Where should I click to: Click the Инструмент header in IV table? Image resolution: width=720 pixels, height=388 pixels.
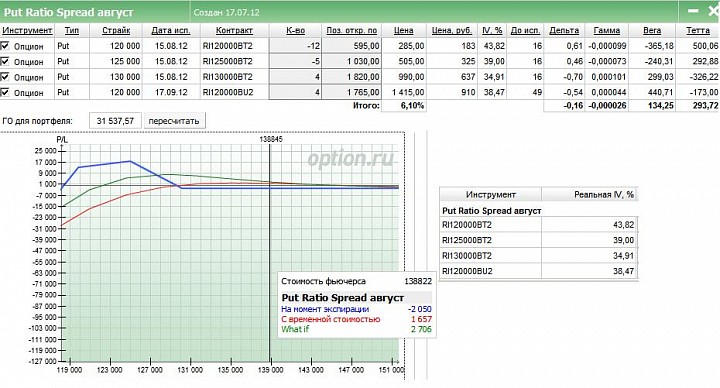490,195
